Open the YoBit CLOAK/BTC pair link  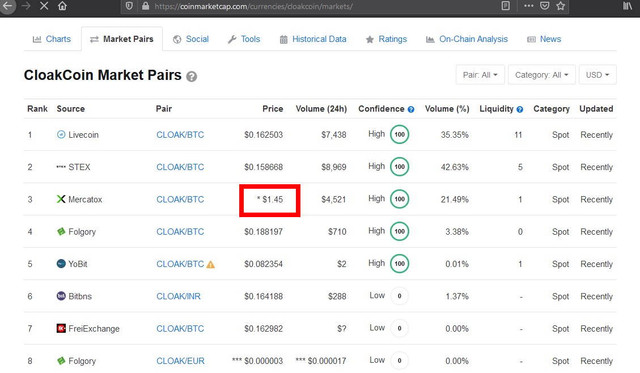(180, 264)
